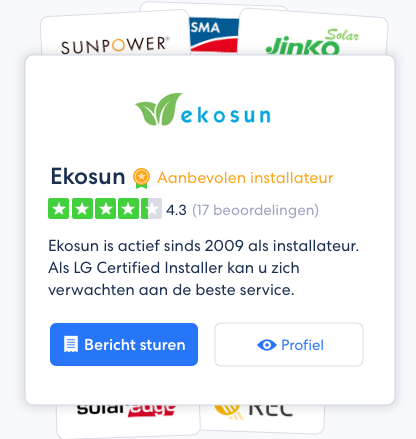Click the Bericht sturen button

124,344
